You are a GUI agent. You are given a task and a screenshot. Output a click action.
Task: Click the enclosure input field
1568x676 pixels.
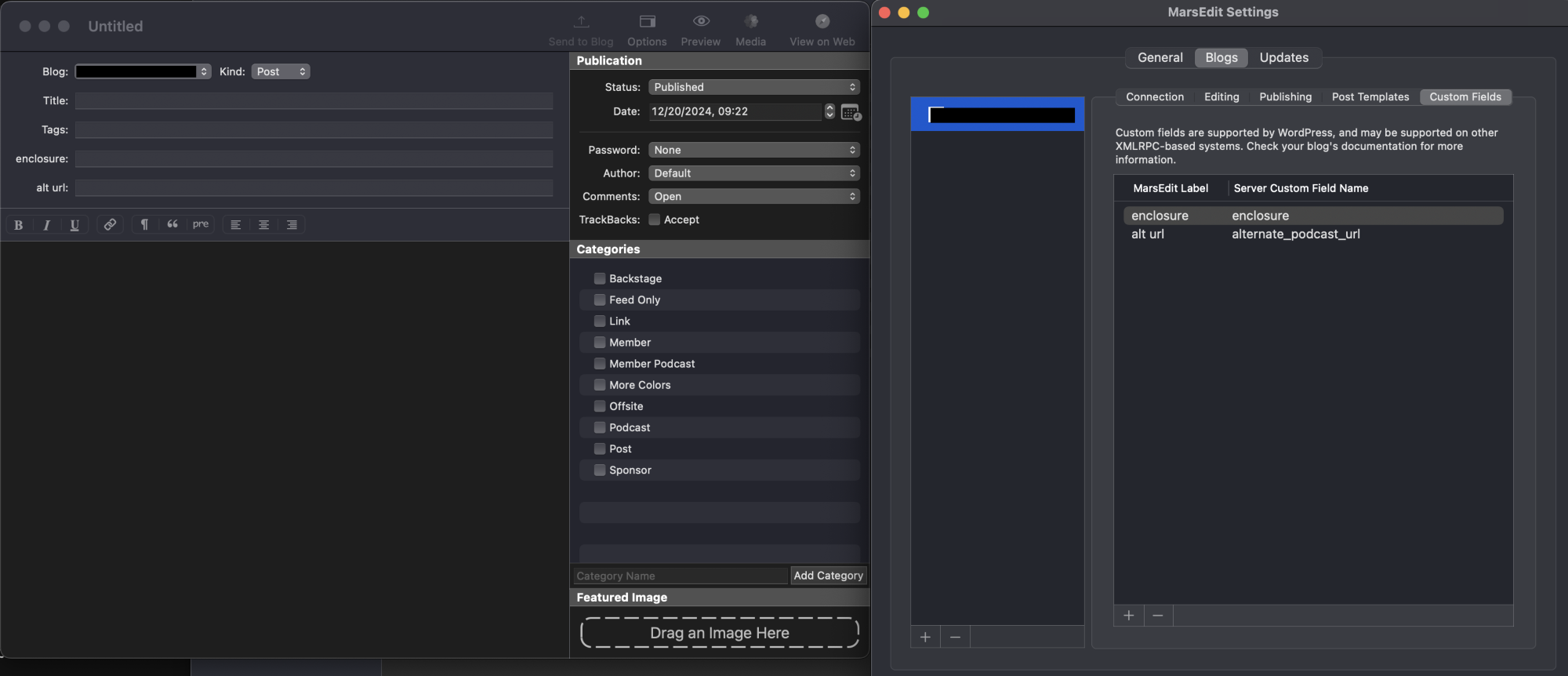coord(314,158)
